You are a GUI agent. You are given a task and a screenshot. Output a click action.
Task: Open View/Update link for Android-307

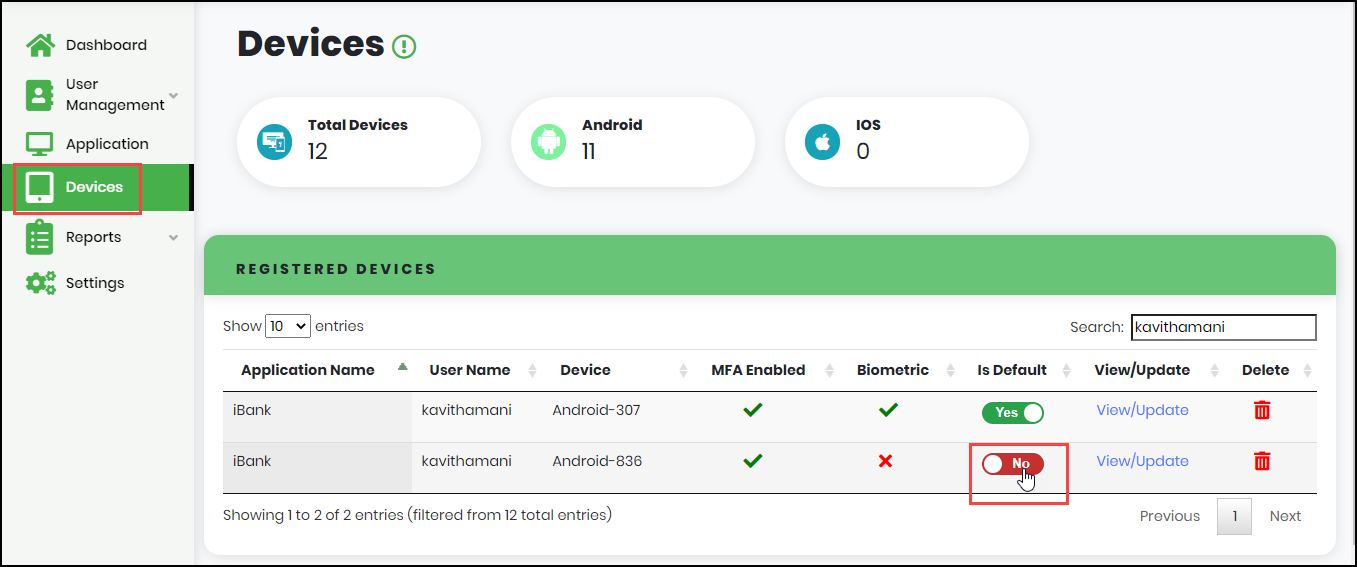tap(1142, 410)
